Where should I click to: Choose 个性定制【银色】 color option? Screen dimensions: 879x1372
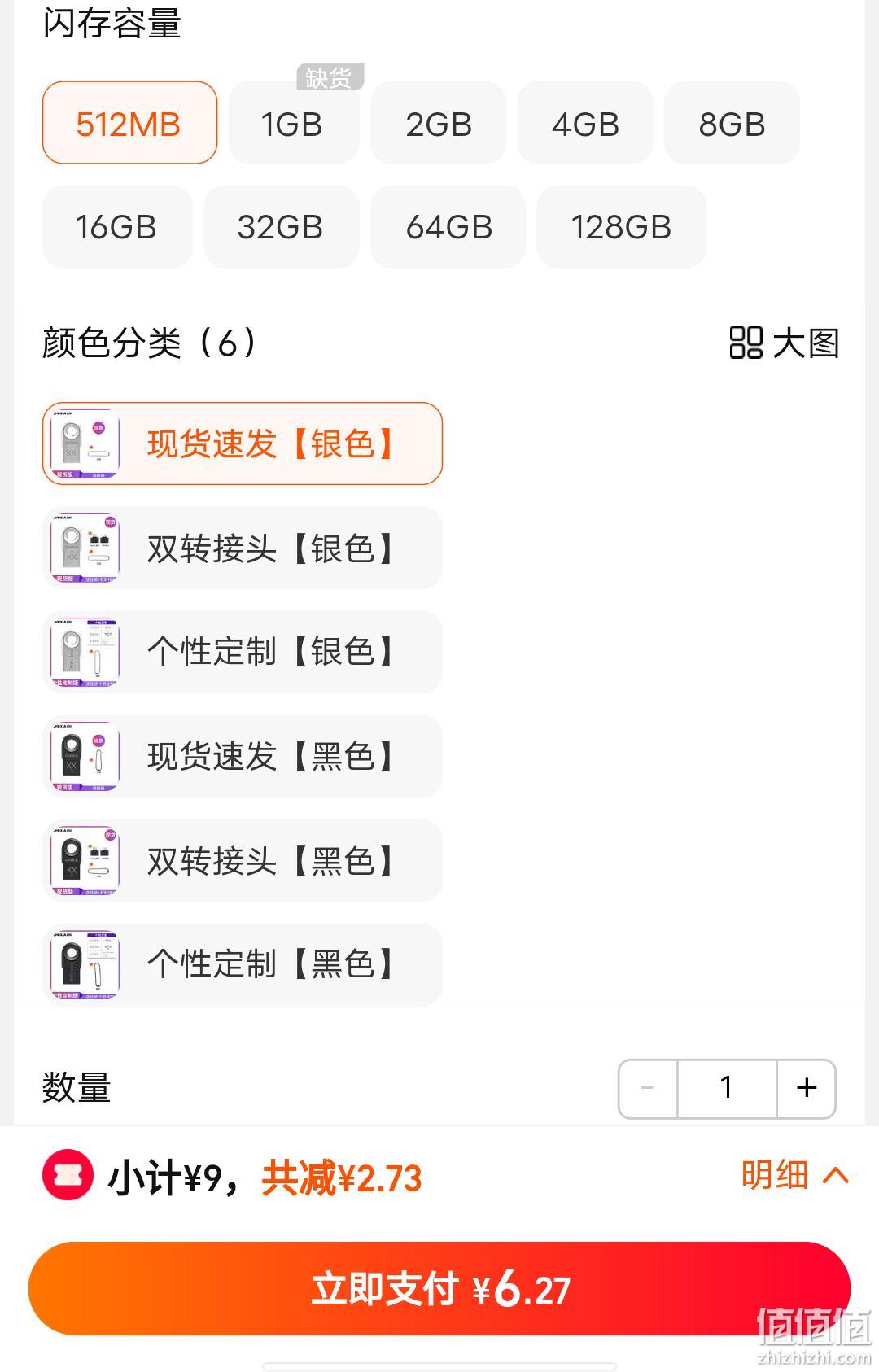click(242, 652)
